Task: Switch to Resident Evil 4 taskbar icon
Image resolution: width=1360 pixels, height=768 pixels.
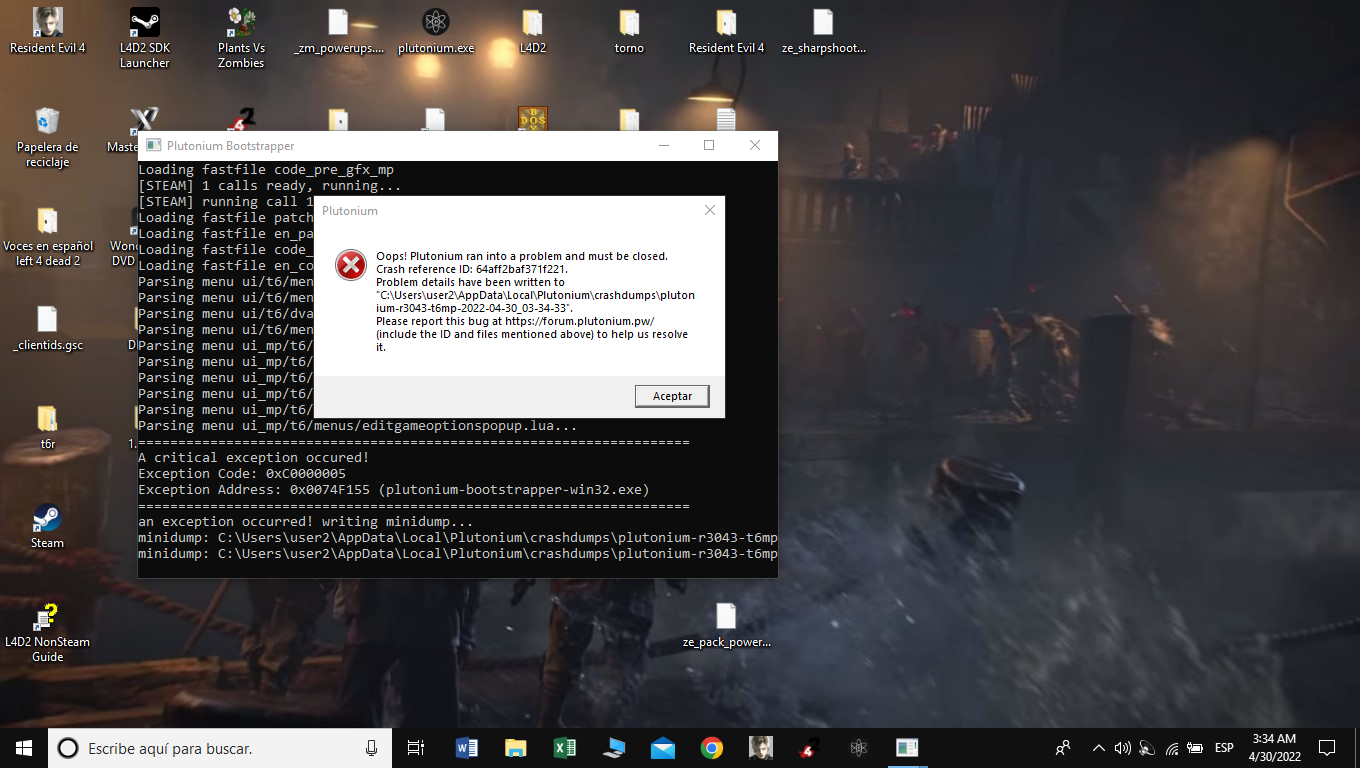Action: [x=760, y=748]
